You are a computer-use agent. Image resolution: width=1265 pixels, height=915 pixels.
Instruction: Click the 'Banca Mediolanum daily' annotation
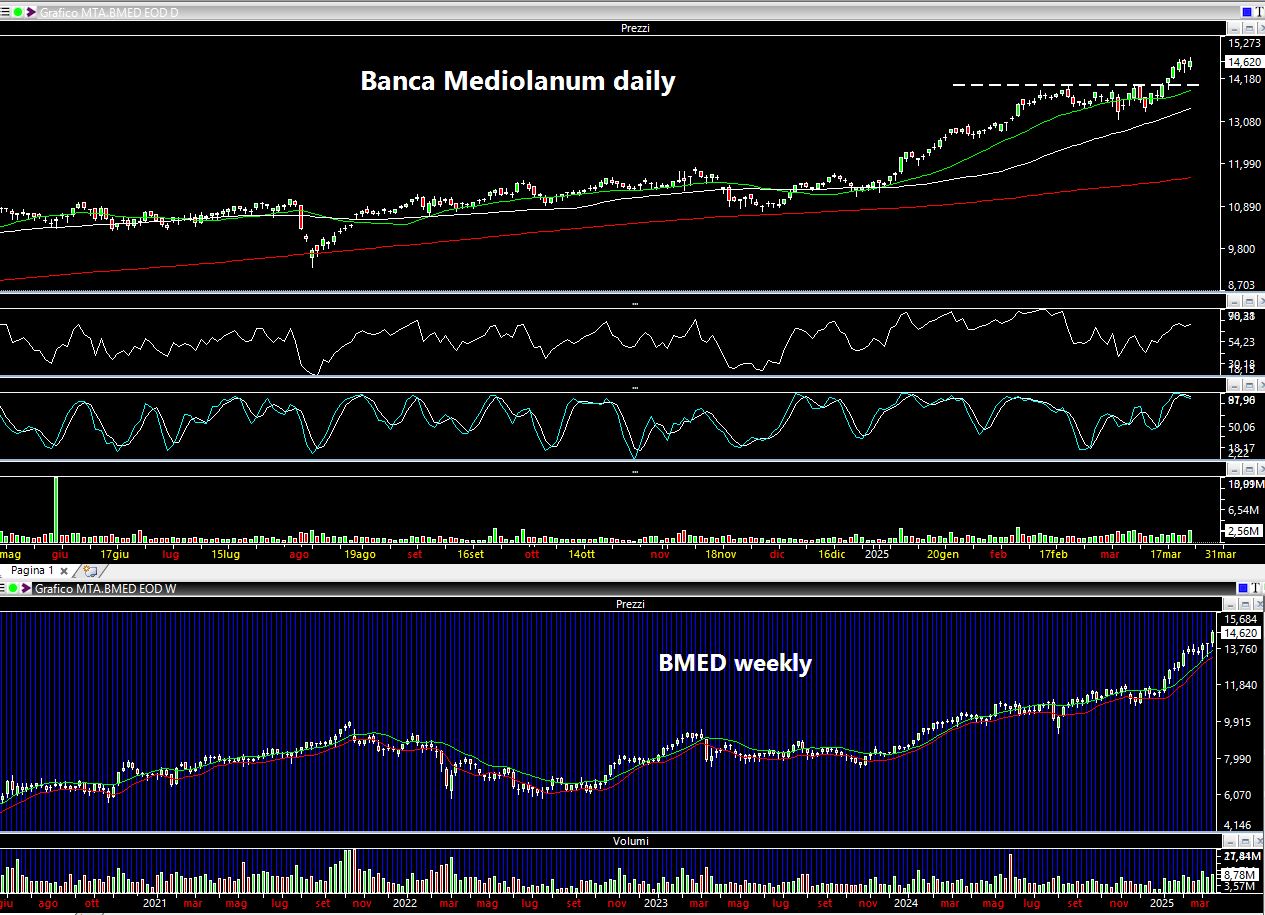(518, 81)
